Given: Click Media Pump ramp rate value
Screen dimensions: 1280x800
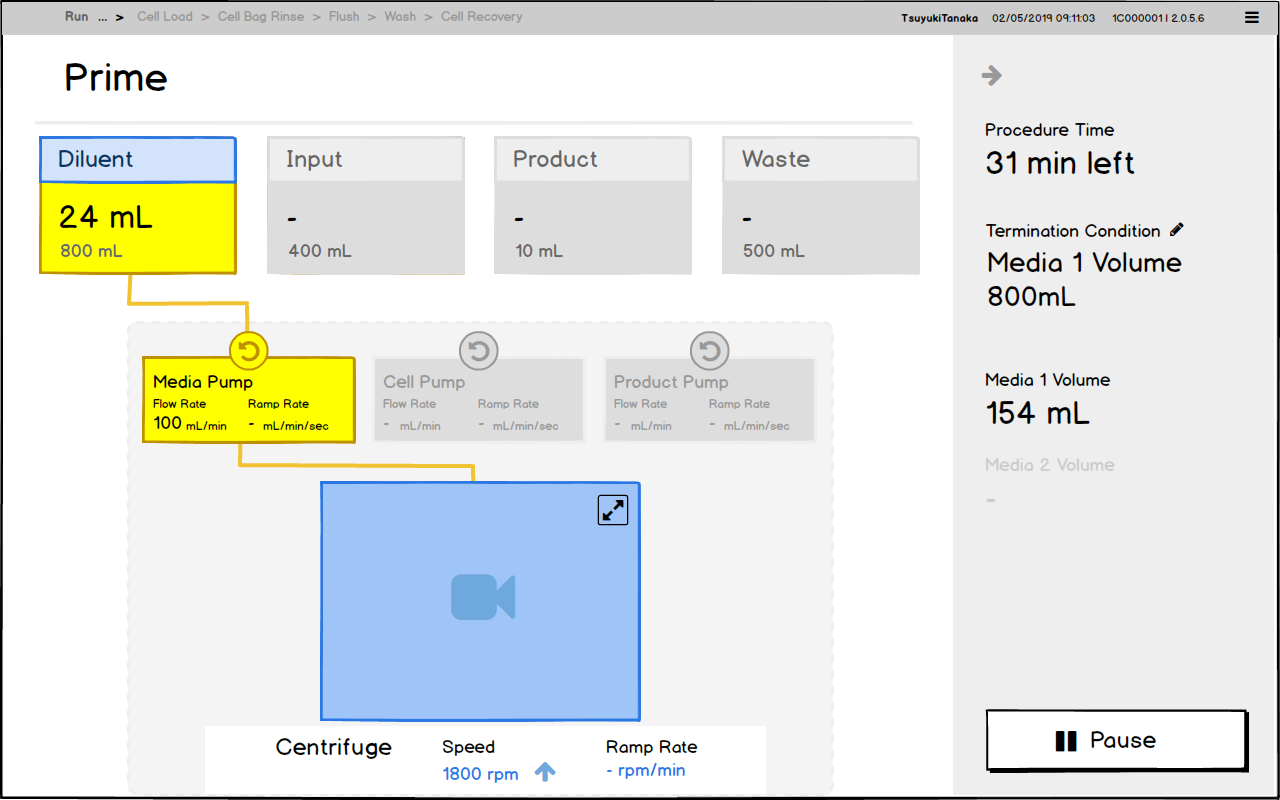Looking at the screenshot, I should click(x=288, y=425).
